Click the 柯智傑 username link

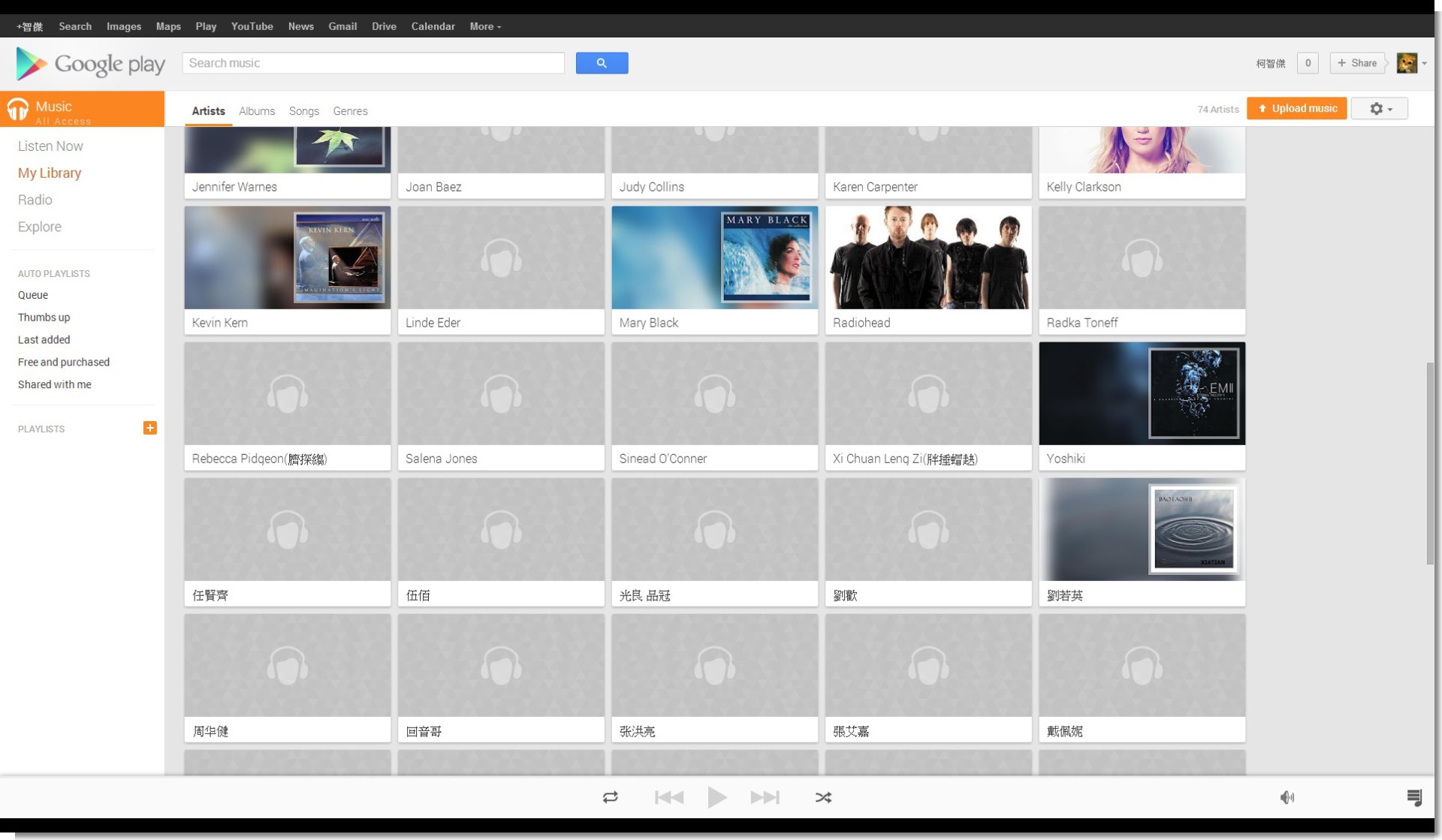(x=1271, y=64)
